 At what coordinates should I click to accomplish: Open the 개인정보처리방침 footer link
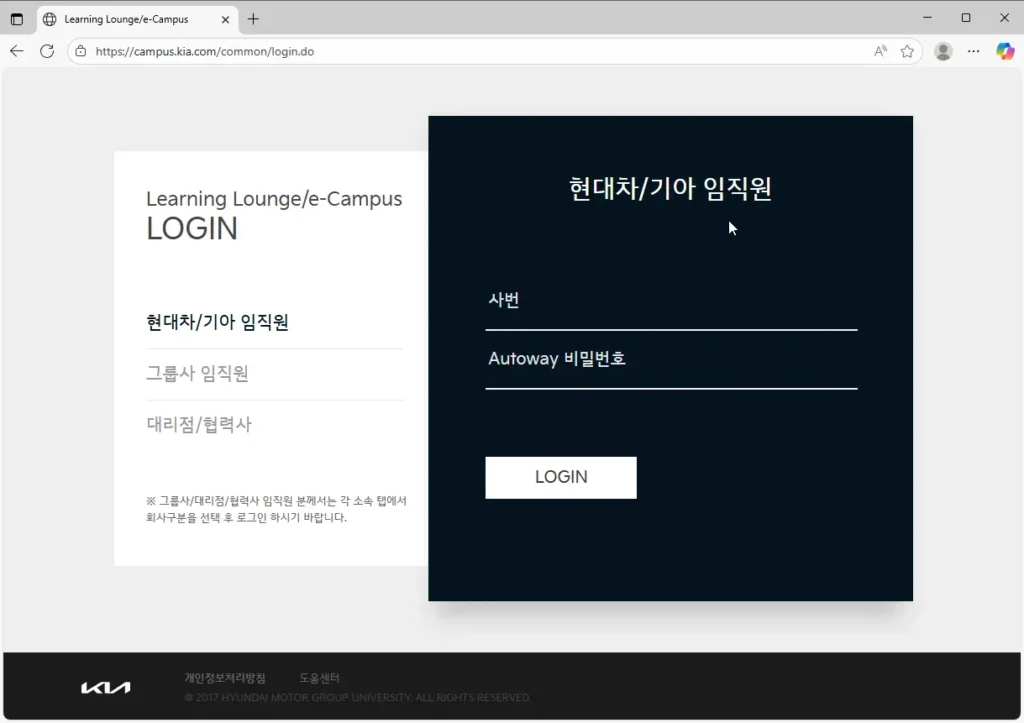coord(225,678)
